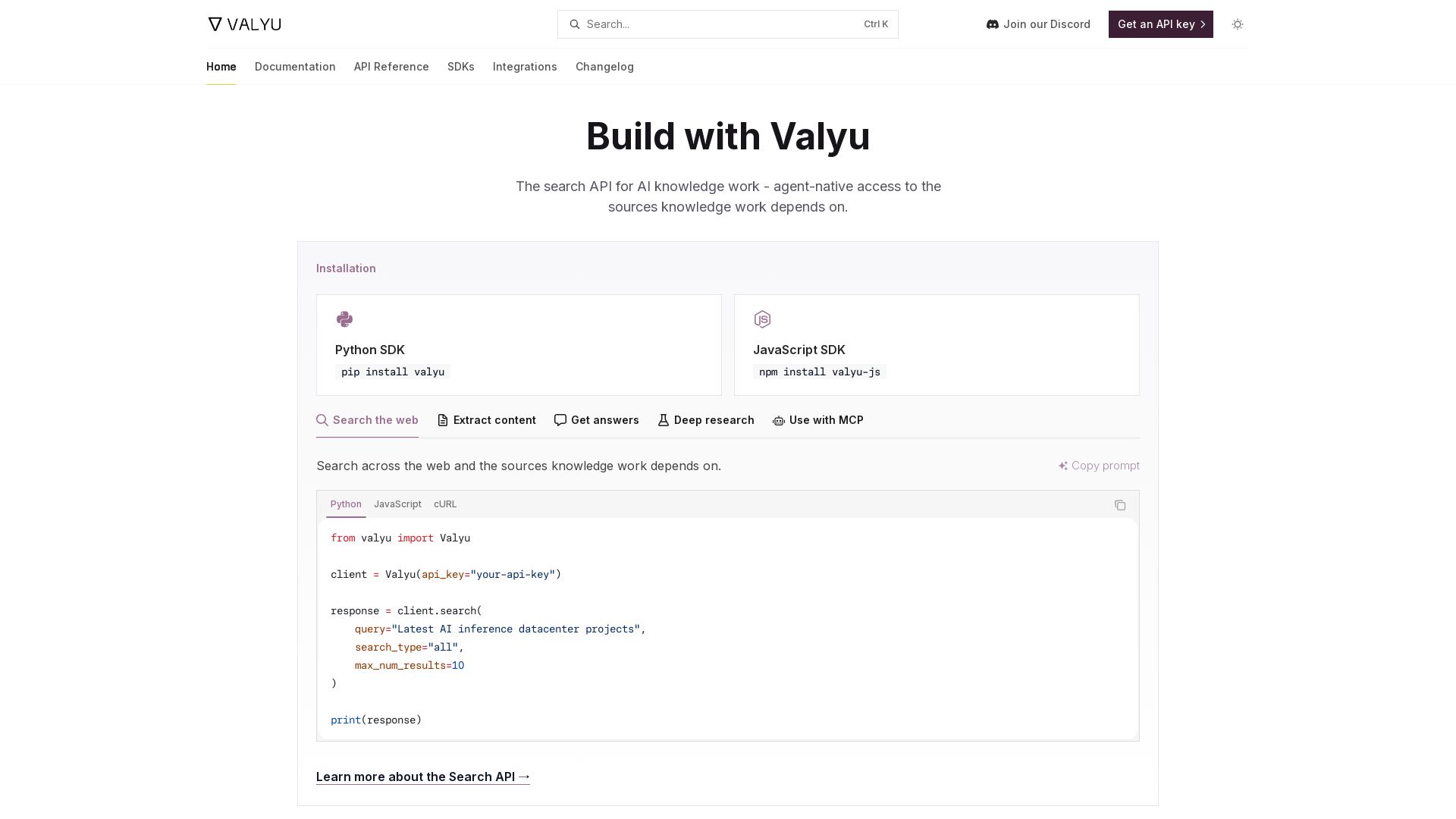Open Learn more about the Search API link
The height and width of the screenshot is (819, 1456).
[423, 777]
